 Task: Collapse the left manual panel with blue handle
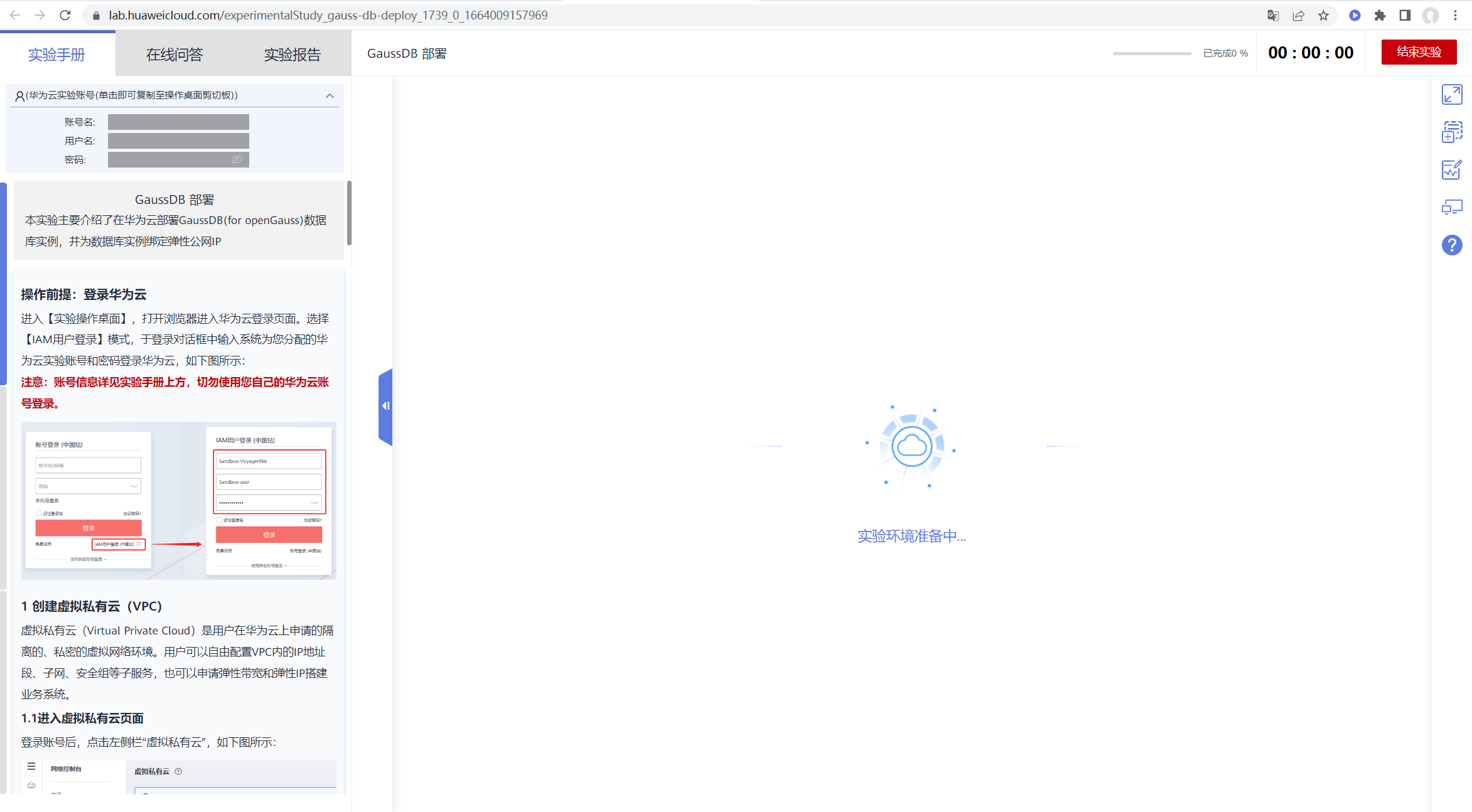[x=385, y=406]
